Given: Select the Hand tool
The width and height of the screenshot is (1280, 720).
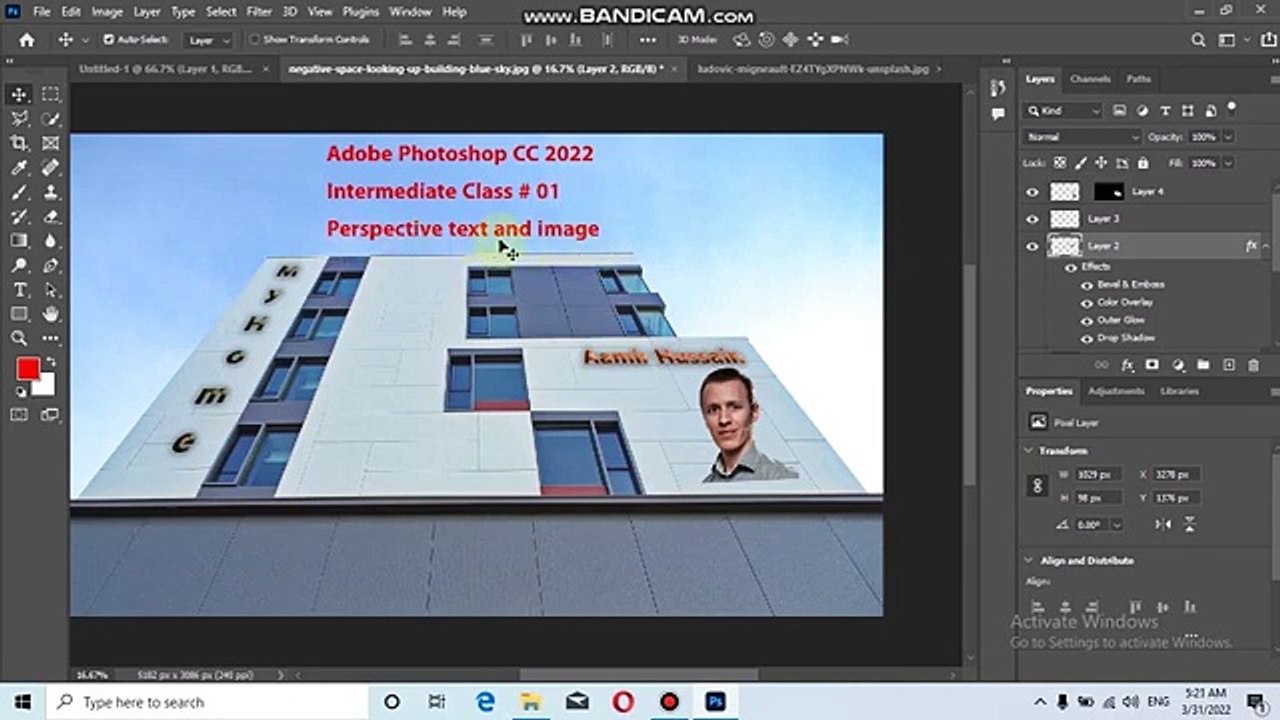Looking at the screenshot, I should tap(50, 314).
